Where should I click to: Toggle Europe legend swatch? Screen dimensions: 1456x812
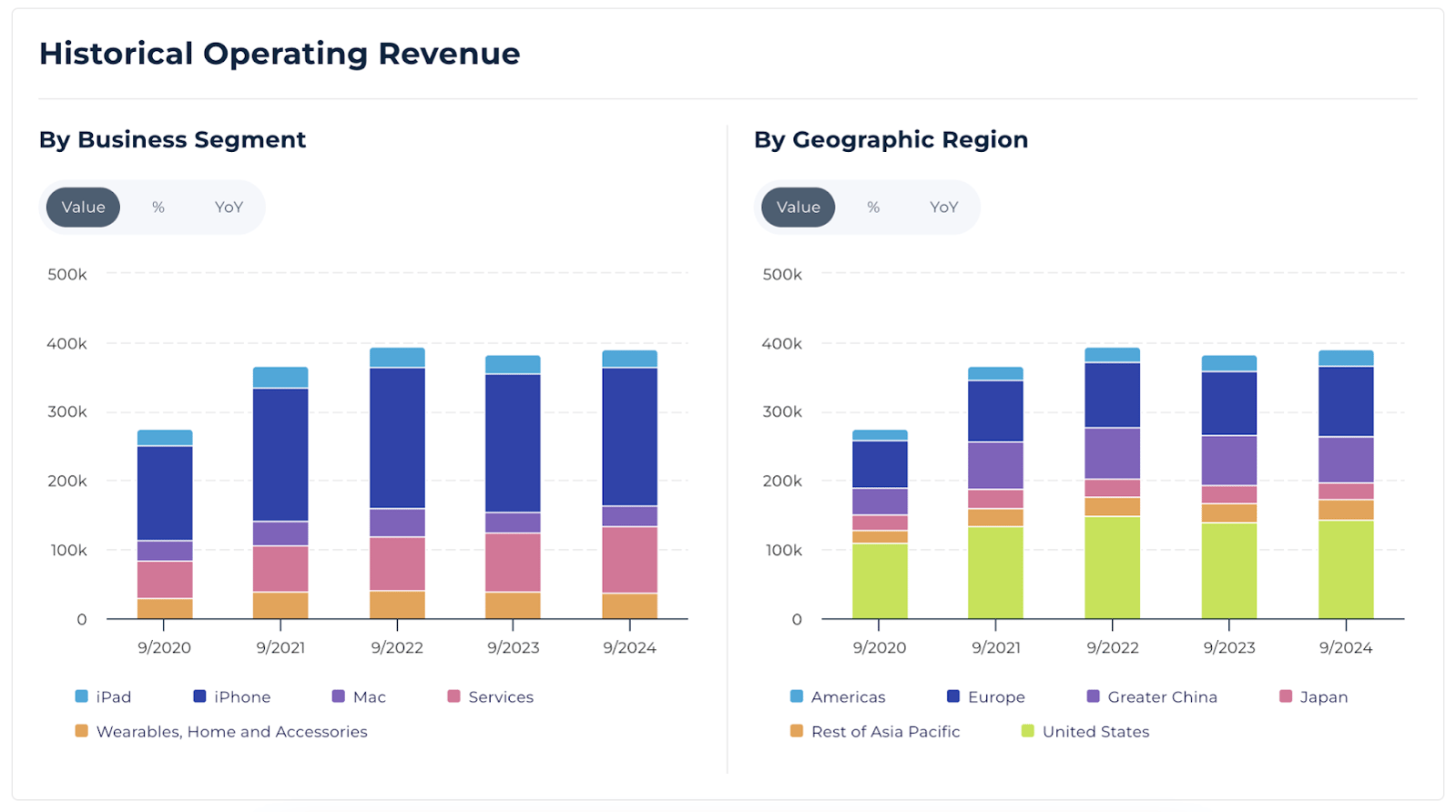953,696
